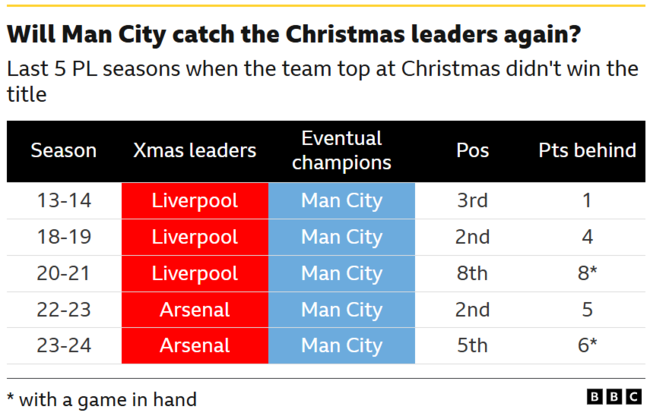Click the 20-21 season cell
This screenshot has height=419, width=650.
click(64, 273)
